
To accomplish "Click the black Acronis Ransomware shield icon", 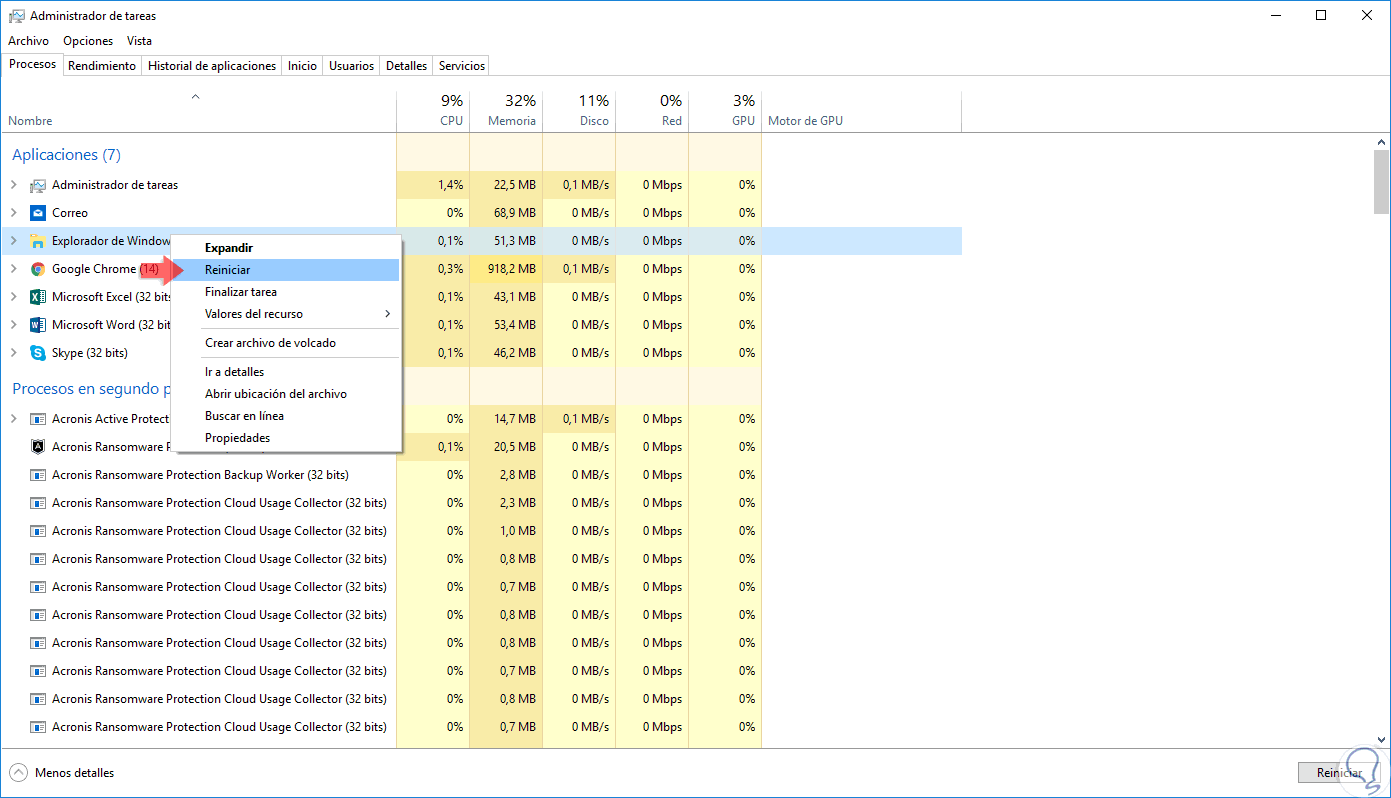I will pos(38,447).
